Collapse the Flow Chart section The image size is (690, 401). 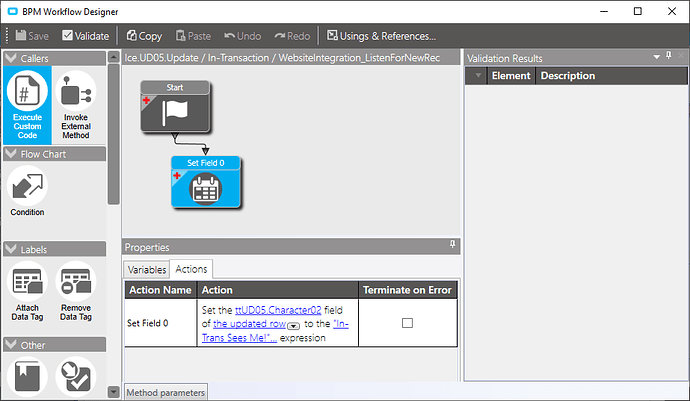[x=11, y=154]
